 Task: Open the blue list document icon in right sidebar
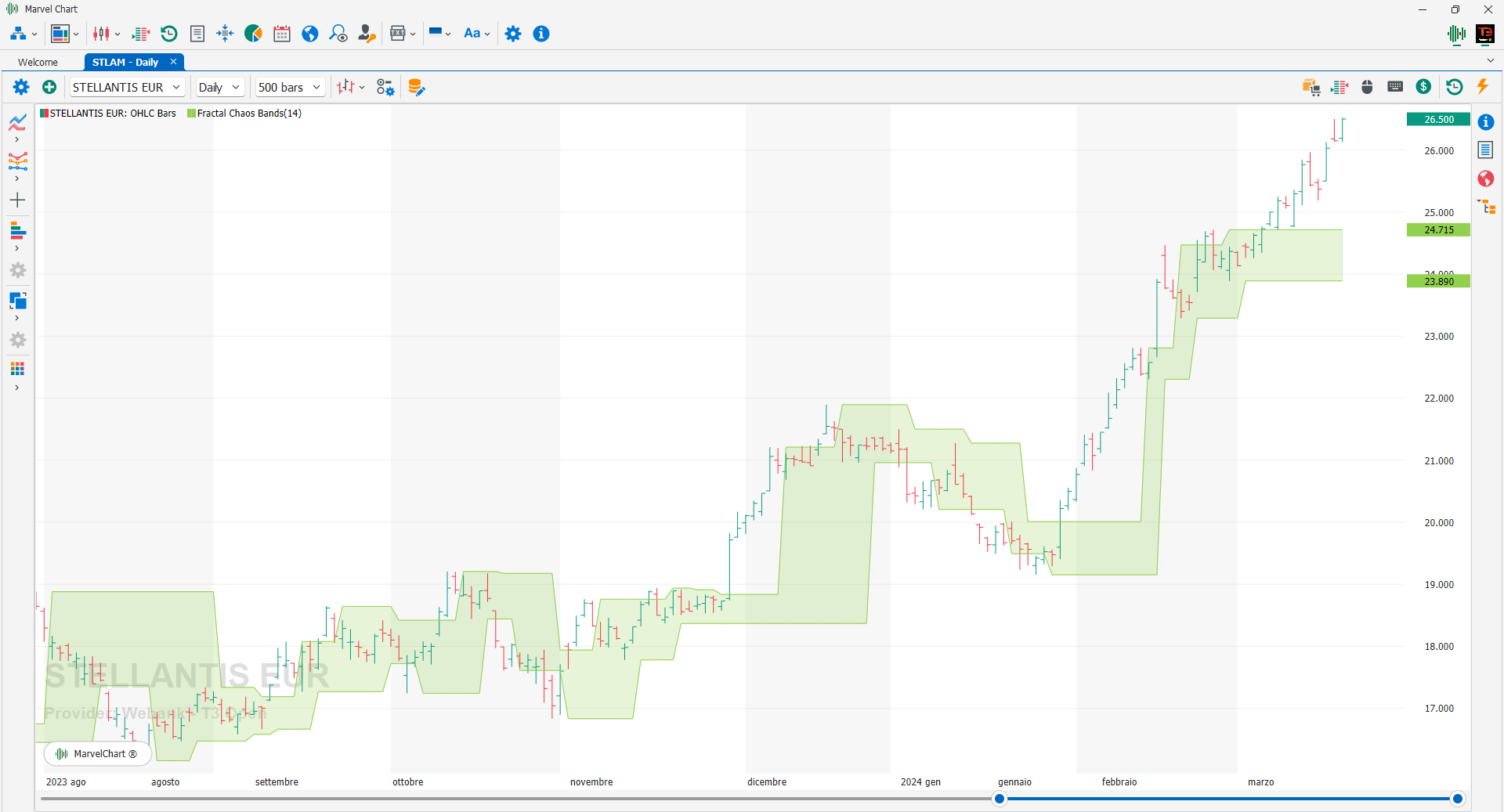point(1486,150)
